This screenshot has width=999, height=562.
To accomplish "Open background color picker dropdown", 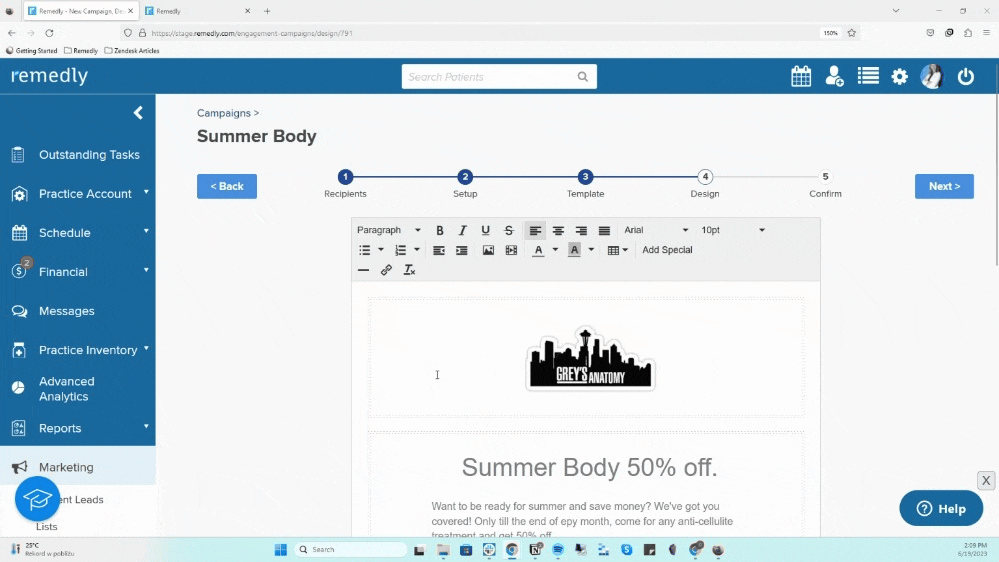I will [x=591, y=250].
